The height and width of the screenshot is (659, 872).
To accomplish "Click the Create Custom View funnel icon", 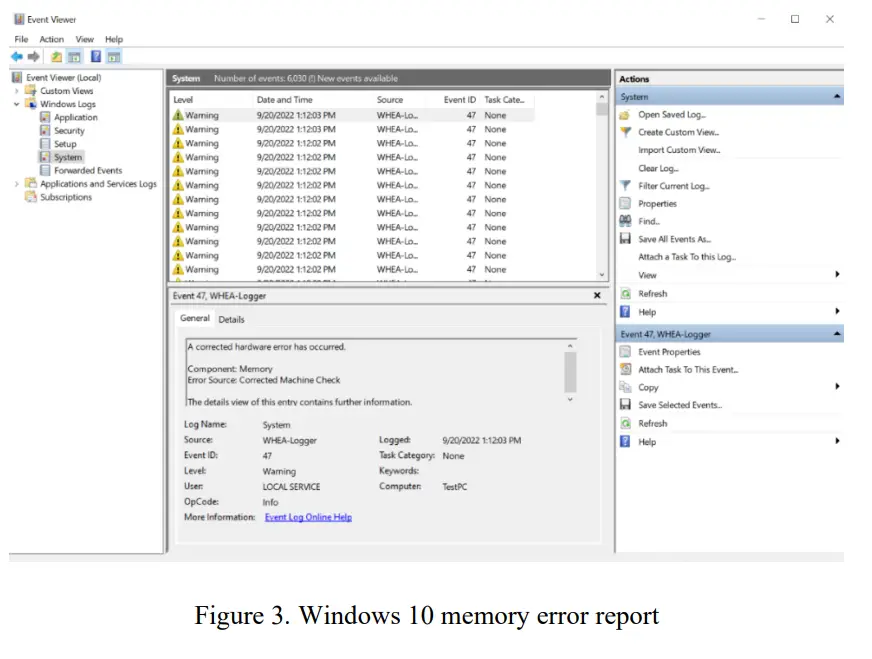I will tap(624, 130).
